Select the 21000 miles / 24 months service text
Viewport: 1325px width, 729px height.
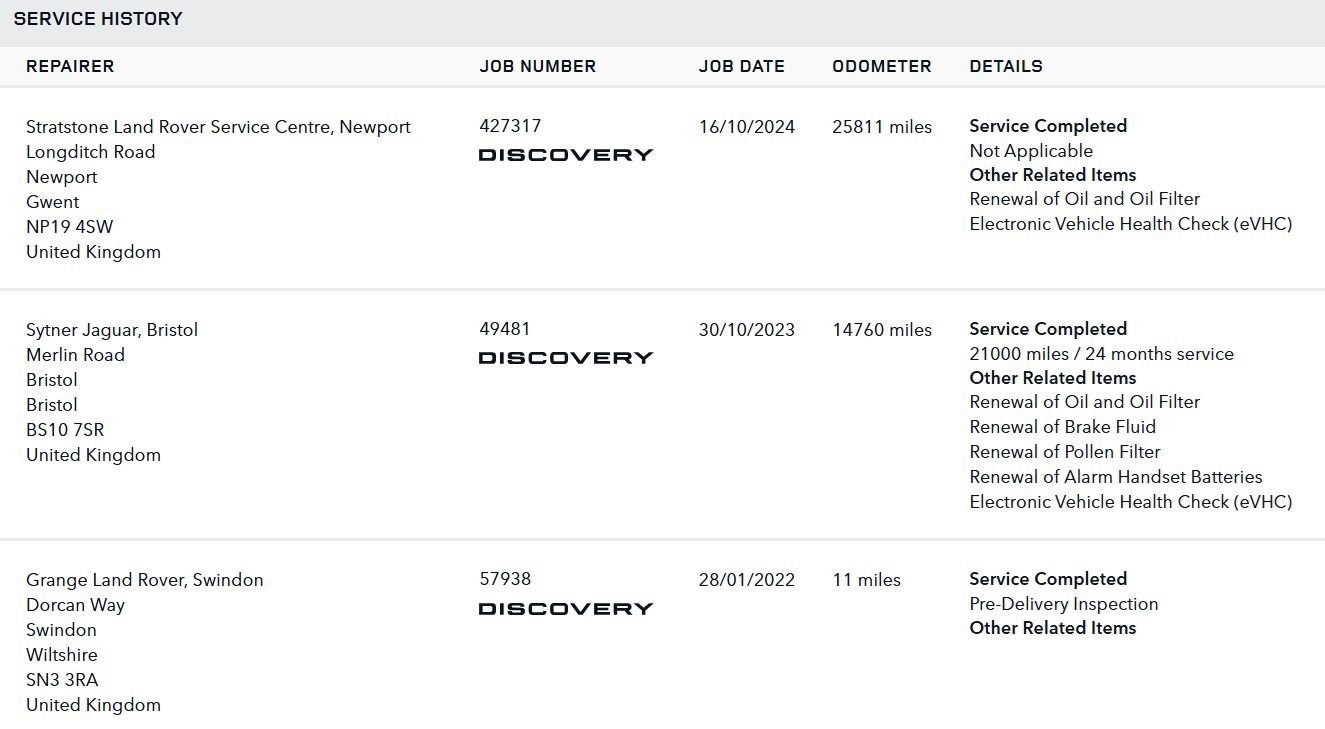pyautogui.click(x=1102, y=354)
